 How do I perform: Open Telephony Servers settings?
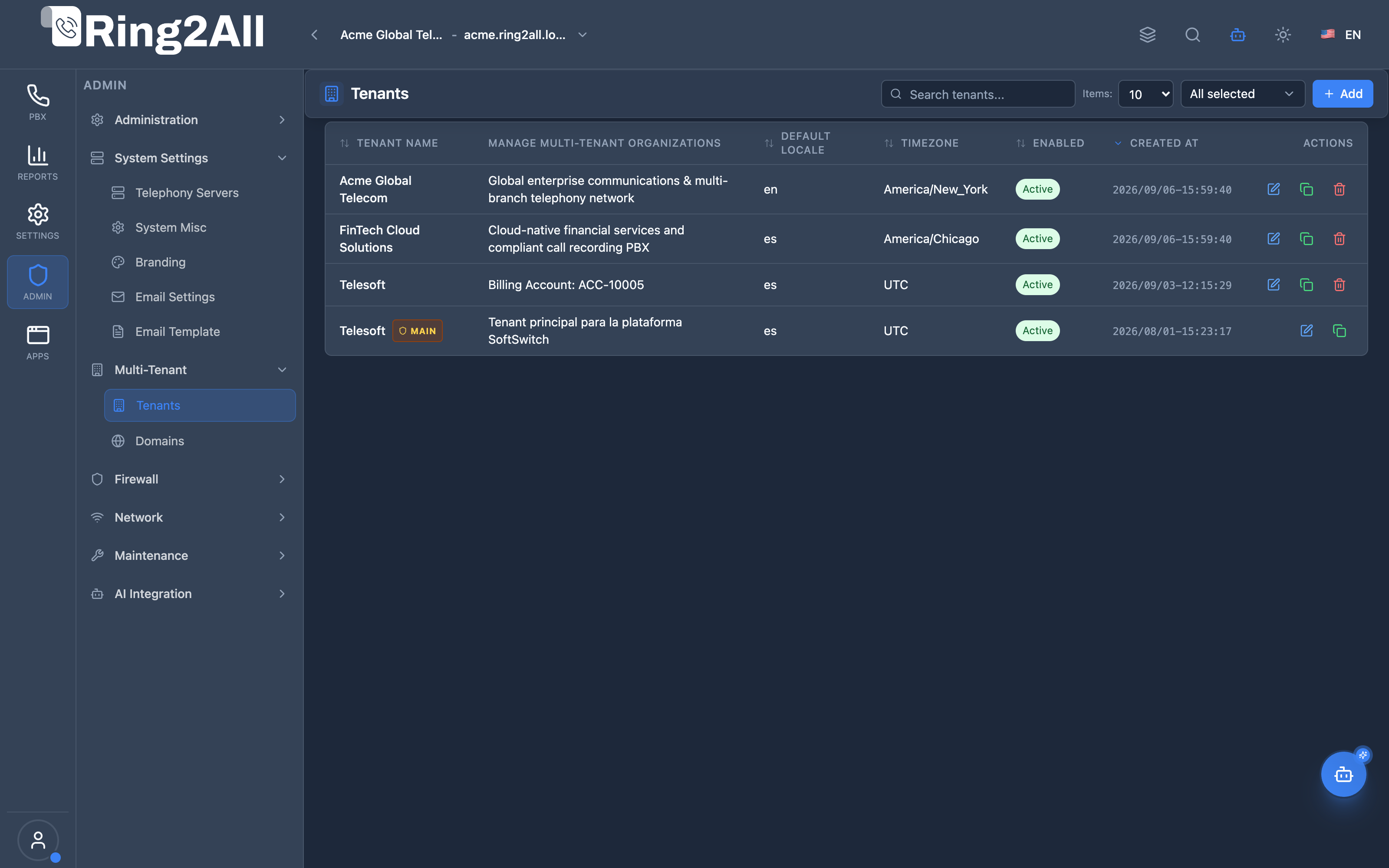[200, 193]
